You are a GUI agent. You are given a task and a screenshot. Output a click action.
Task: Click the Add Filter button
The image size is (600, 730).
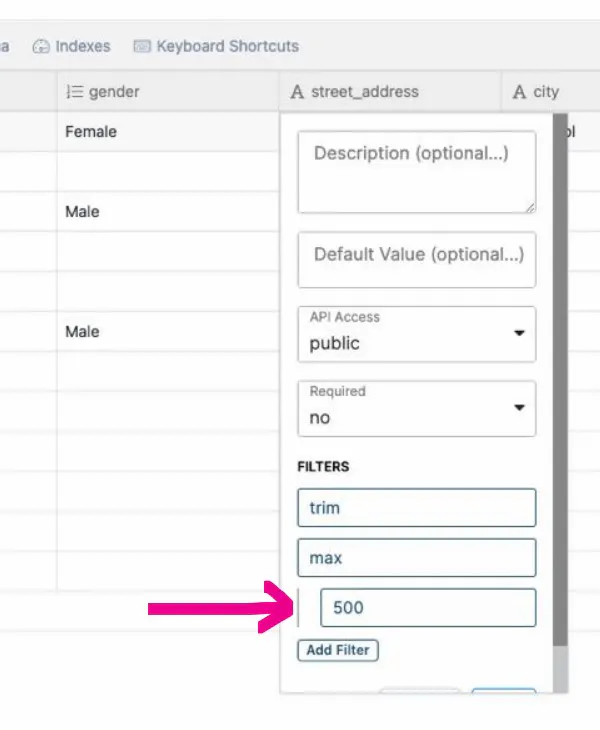pos(338,650)
